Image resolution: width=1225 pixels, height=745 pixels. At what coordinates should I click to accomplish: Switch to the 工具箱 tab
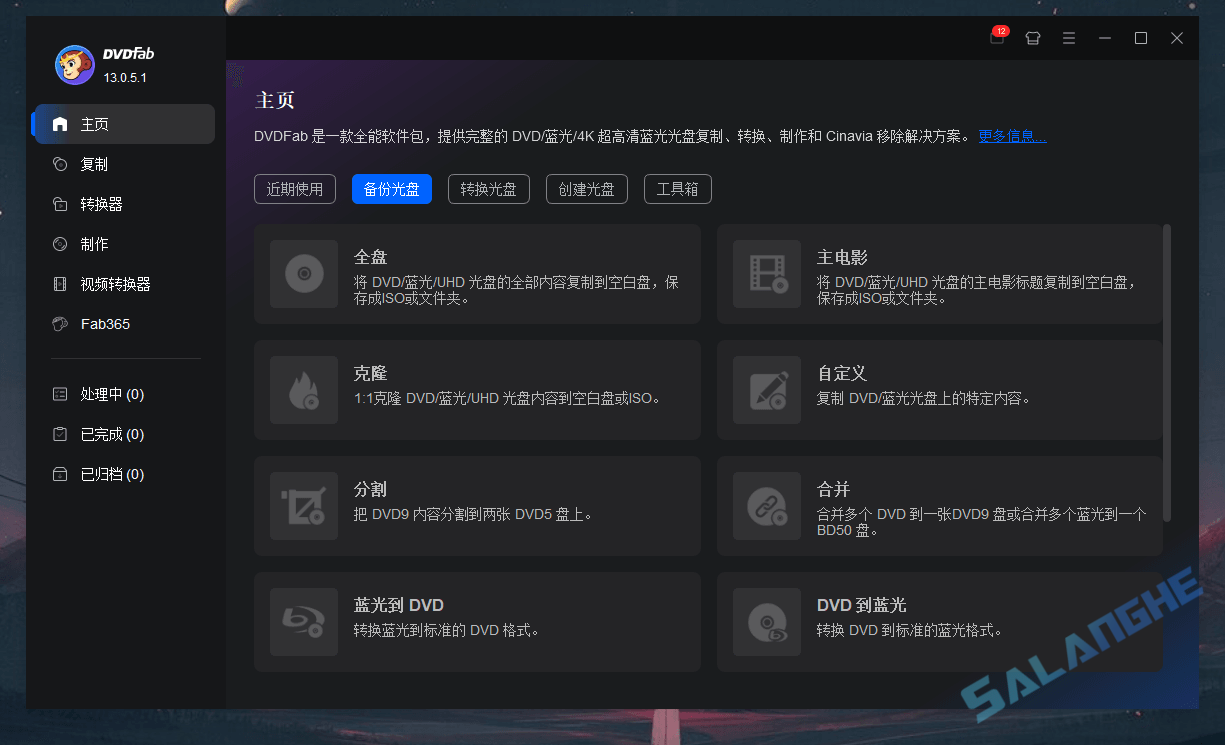(x=677, y=188)
